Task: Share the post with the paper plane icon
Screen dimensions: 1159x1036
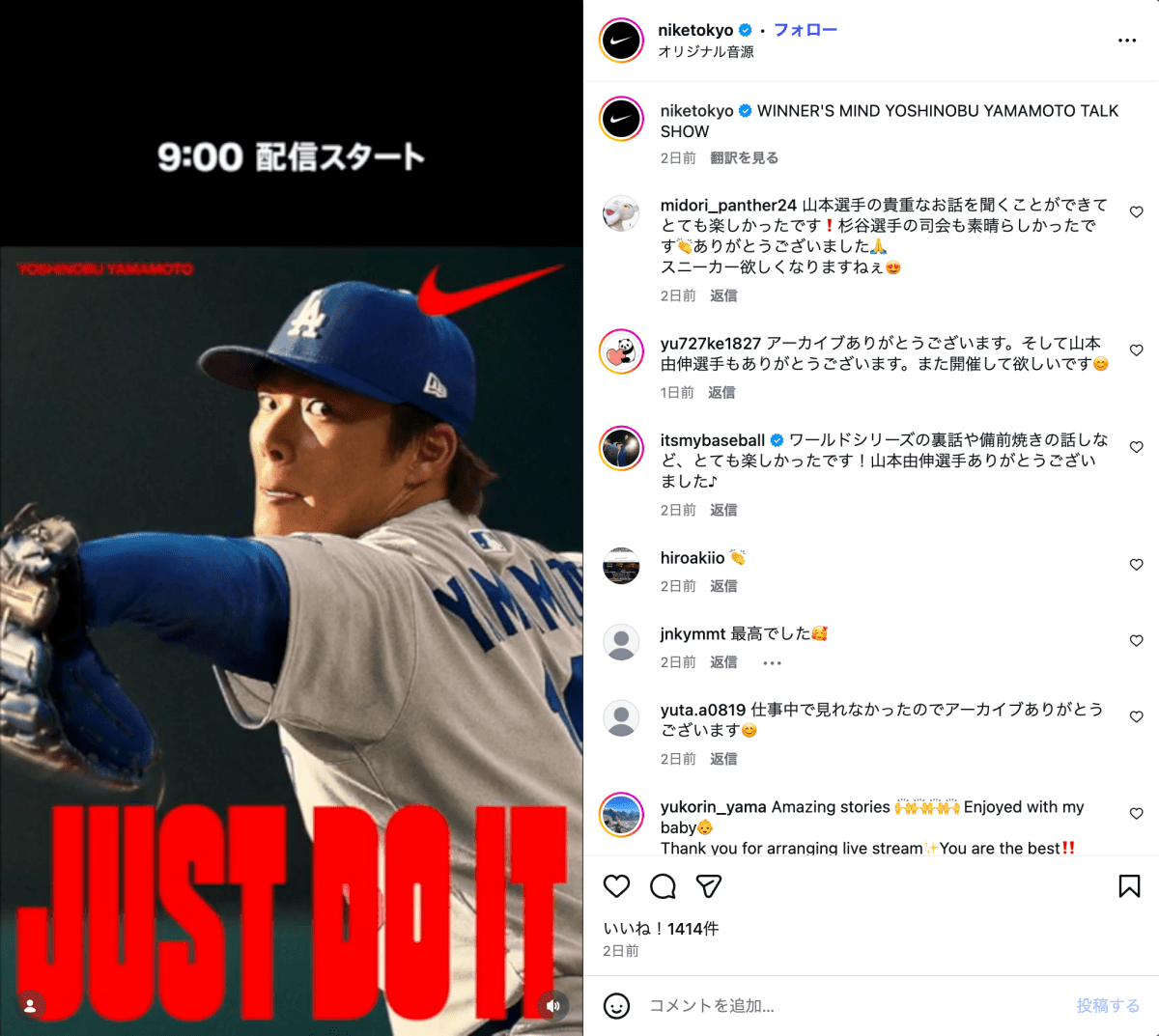Action: (x=709, y=886)
